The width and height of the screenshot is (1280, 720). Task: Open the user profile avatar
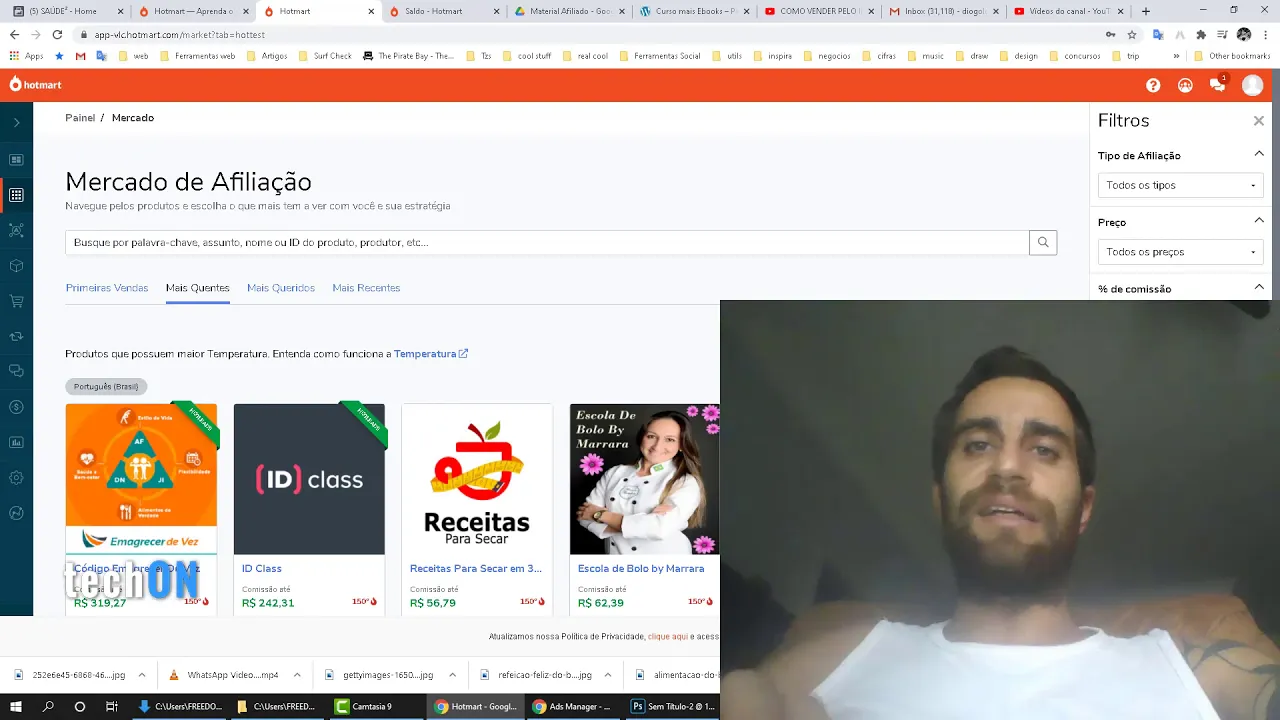click(1253, 85)
